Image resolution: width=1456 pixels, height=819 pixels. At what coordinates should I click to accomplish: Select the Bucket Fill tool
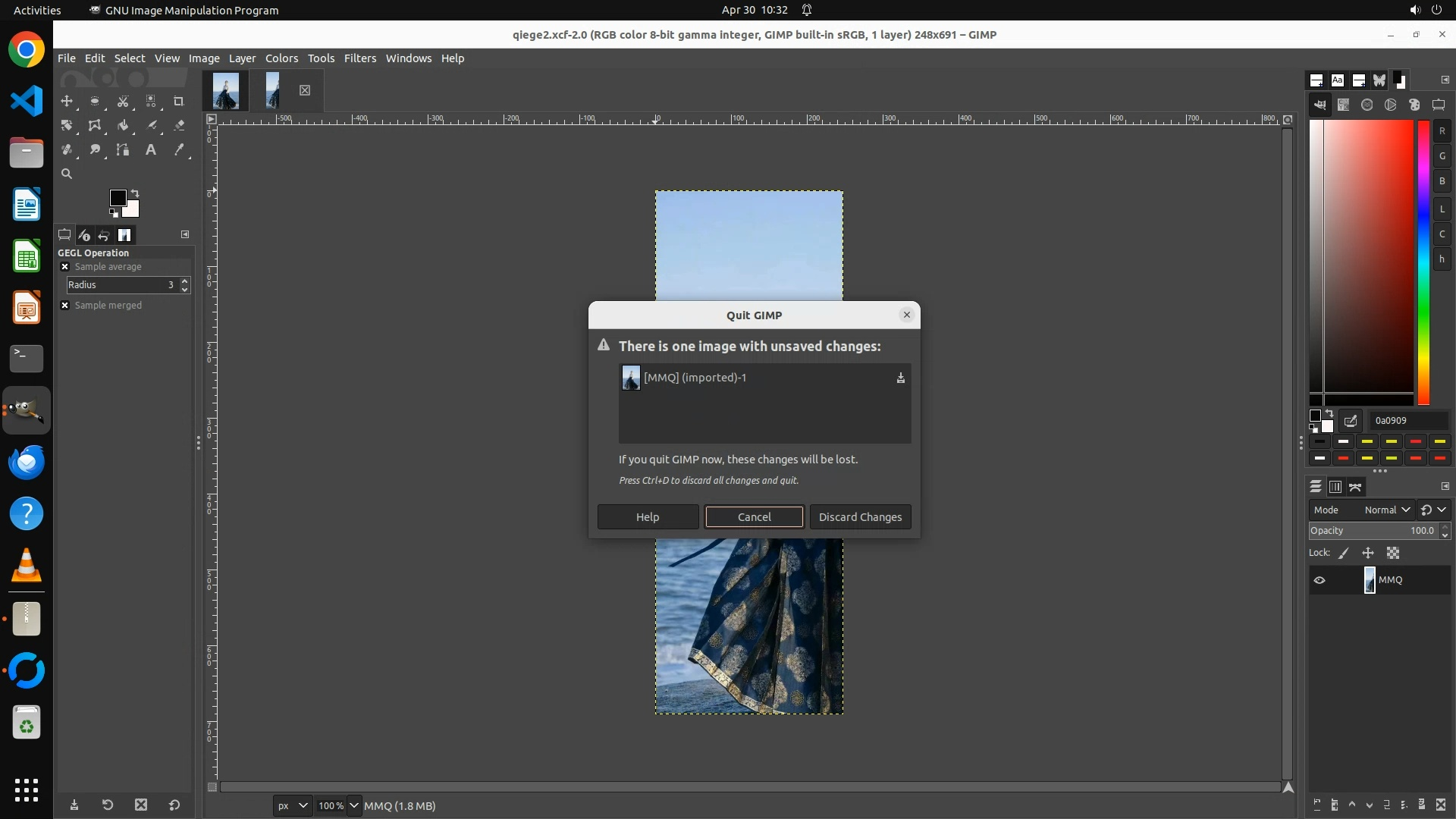tap(123, 125)
